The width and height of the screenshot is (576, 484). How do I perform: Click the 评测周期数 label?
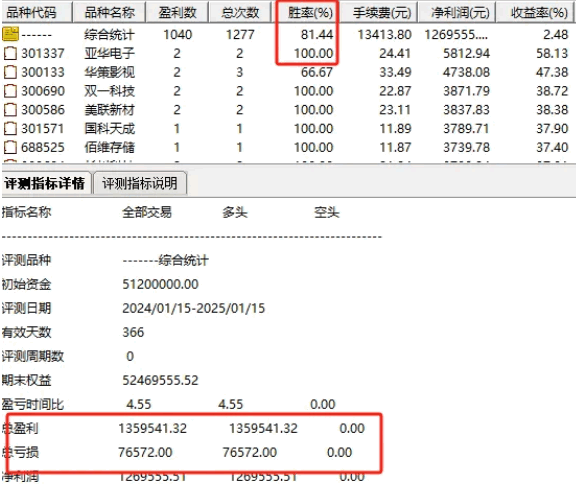click(32, 356)
